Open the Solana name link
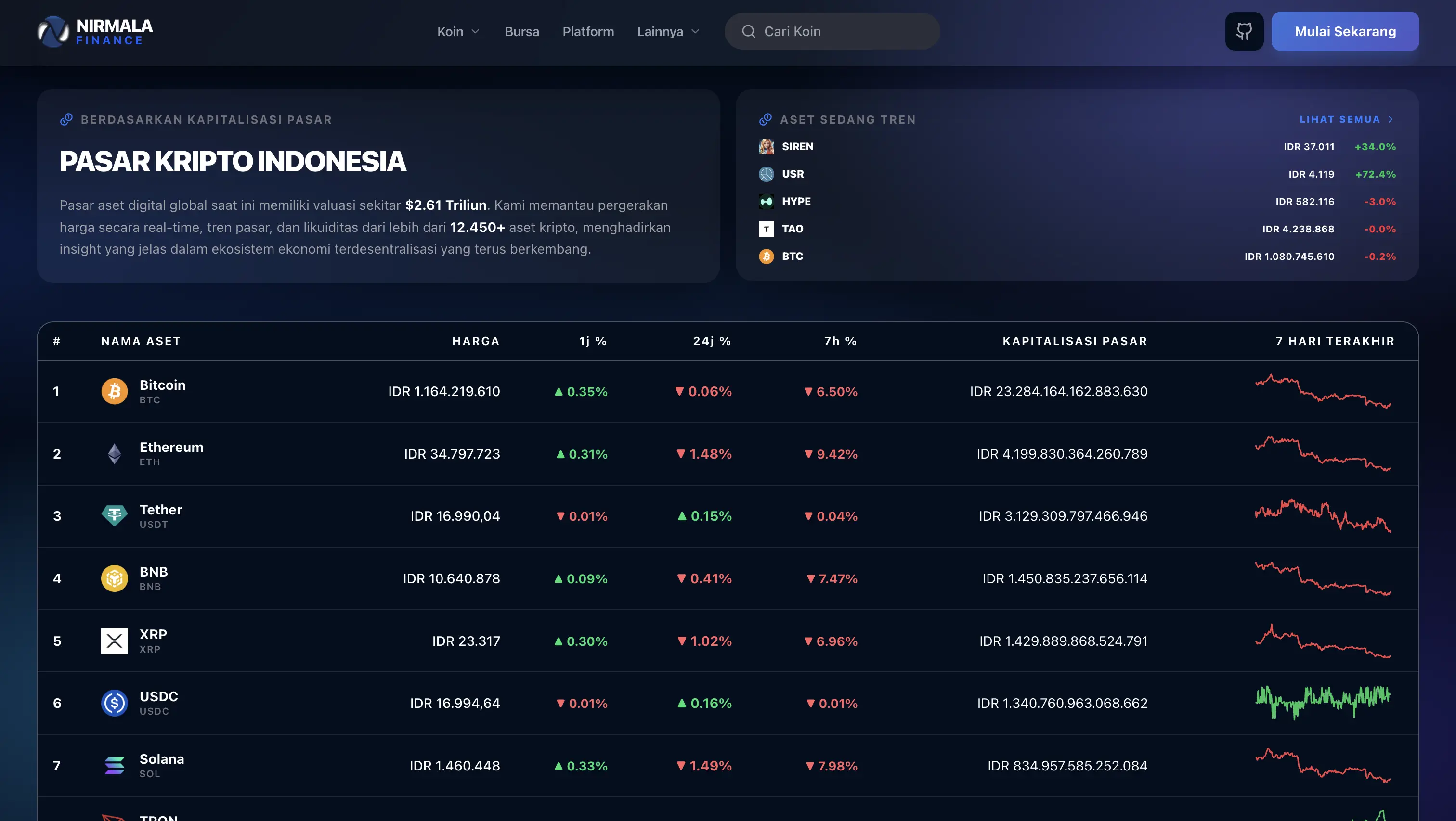The height and width of the screenshot is (821, 1456). click(162, 759)
